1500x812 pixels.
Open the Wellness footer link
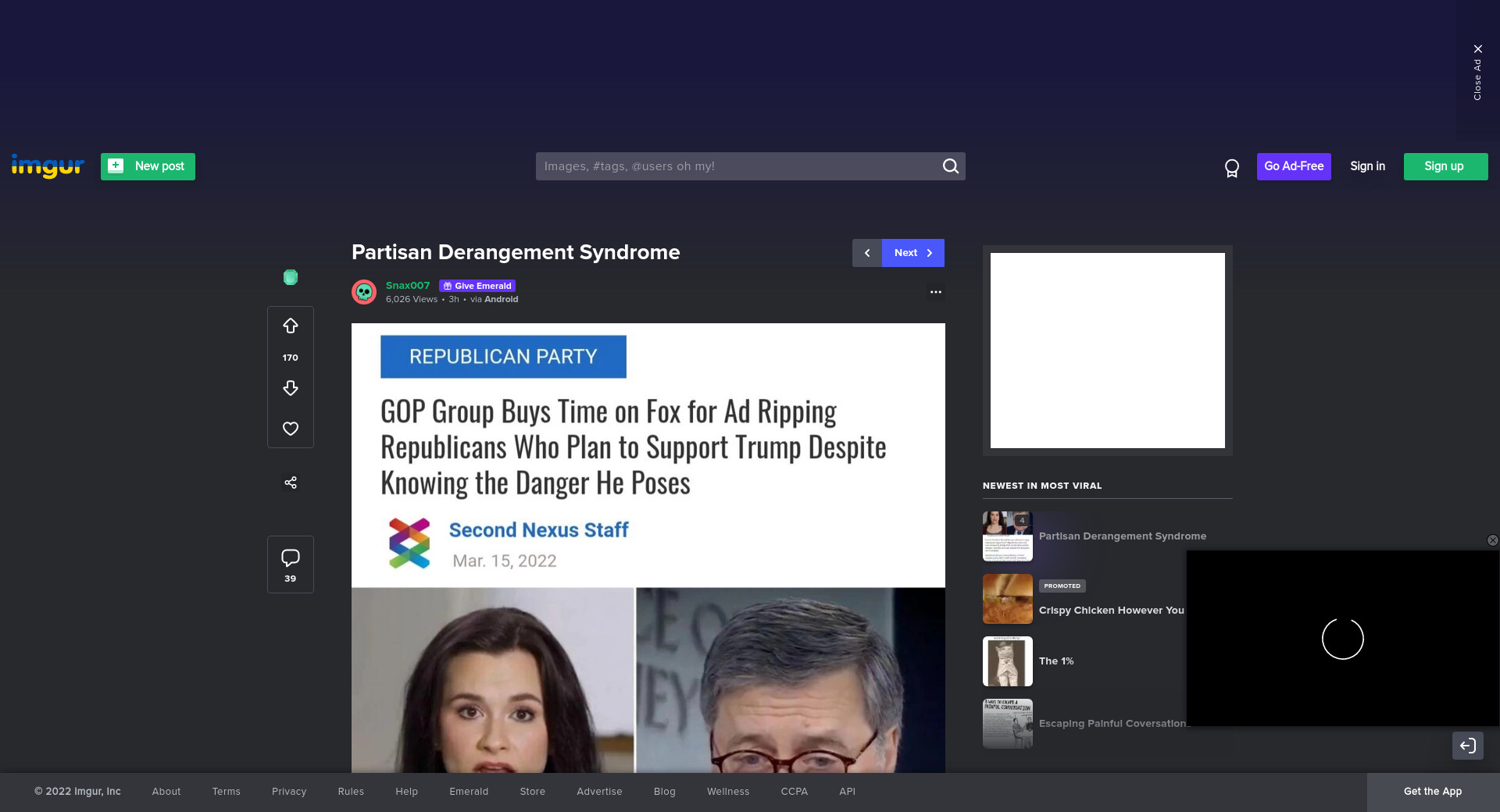click(727, 792)
